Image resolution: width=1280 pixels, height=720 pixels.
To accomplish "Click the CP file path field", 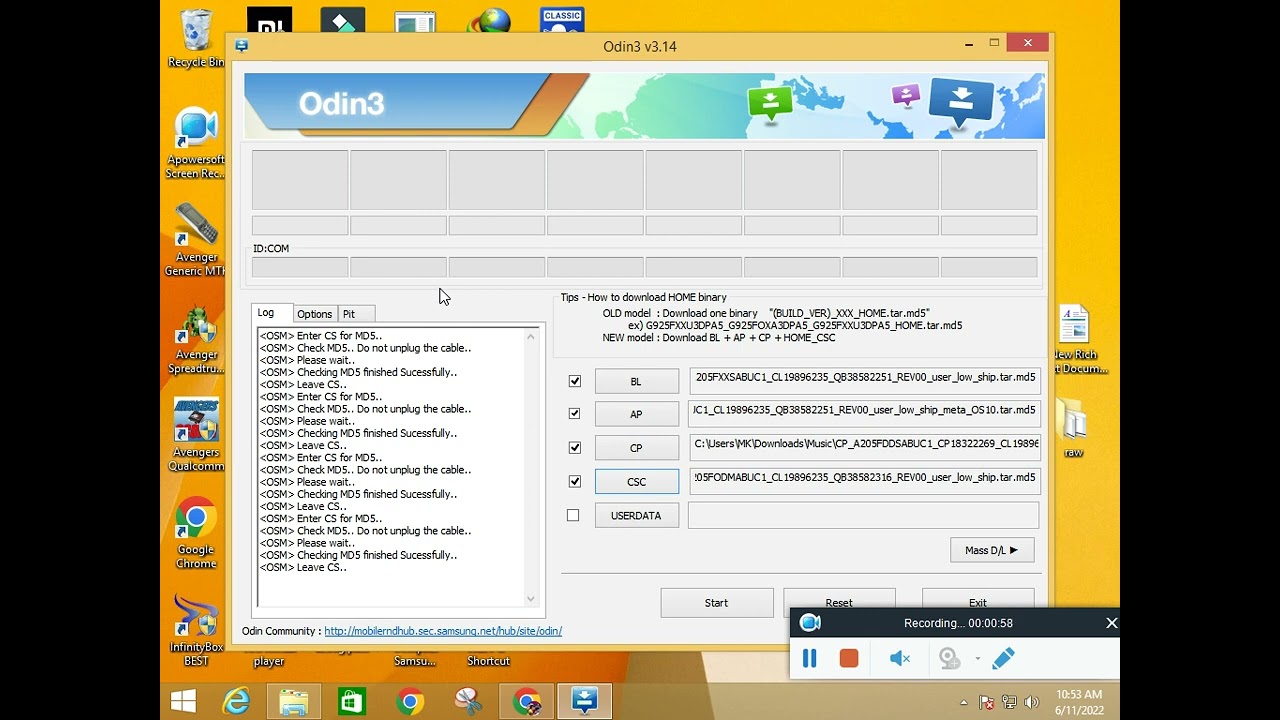I will [x=864, y=447].
